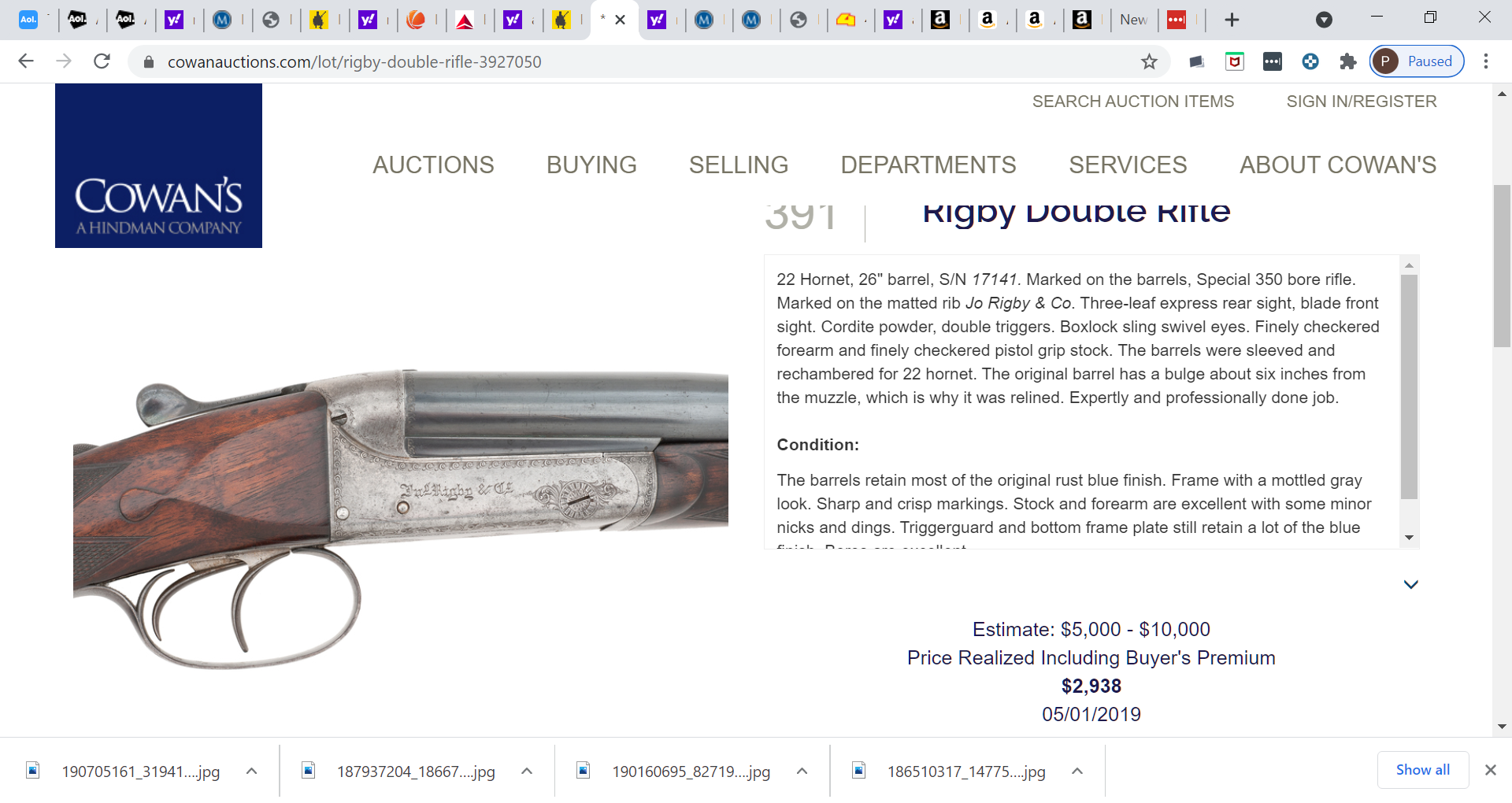Reload the page with the refresh icon
1512x803 pixels.
(x=102, y=61)
